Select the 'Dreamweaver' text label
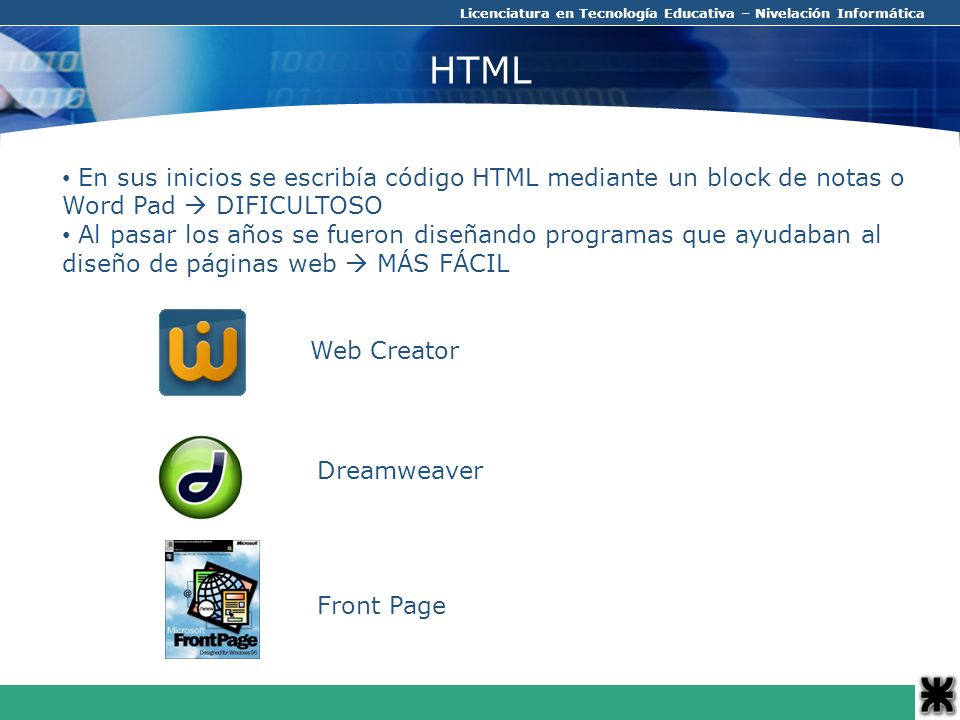This screenshot has width=960, height=720. (400, 471)
